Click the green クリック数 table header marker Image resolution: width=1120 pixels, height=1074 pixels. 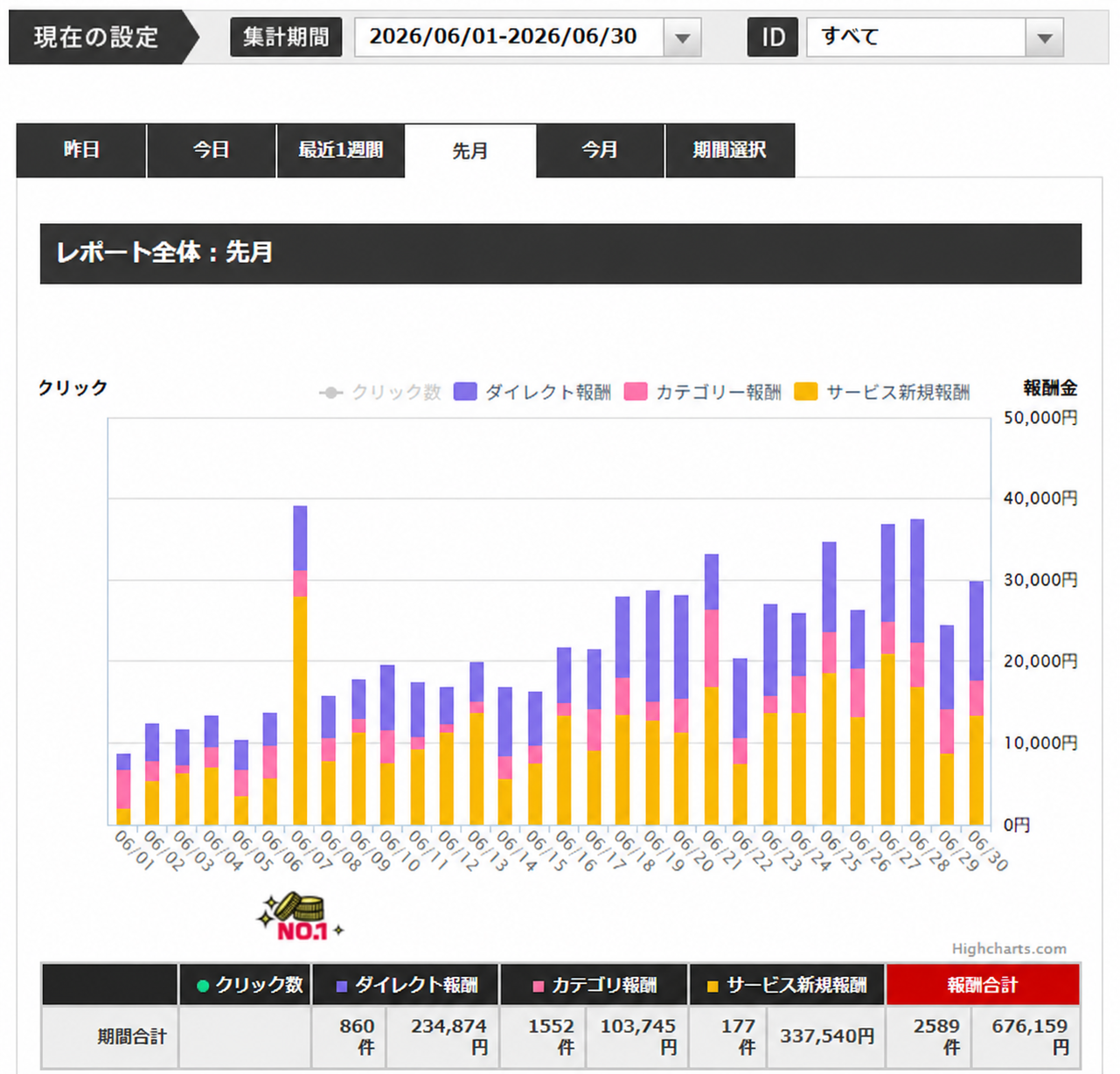(x=203, y=986)
